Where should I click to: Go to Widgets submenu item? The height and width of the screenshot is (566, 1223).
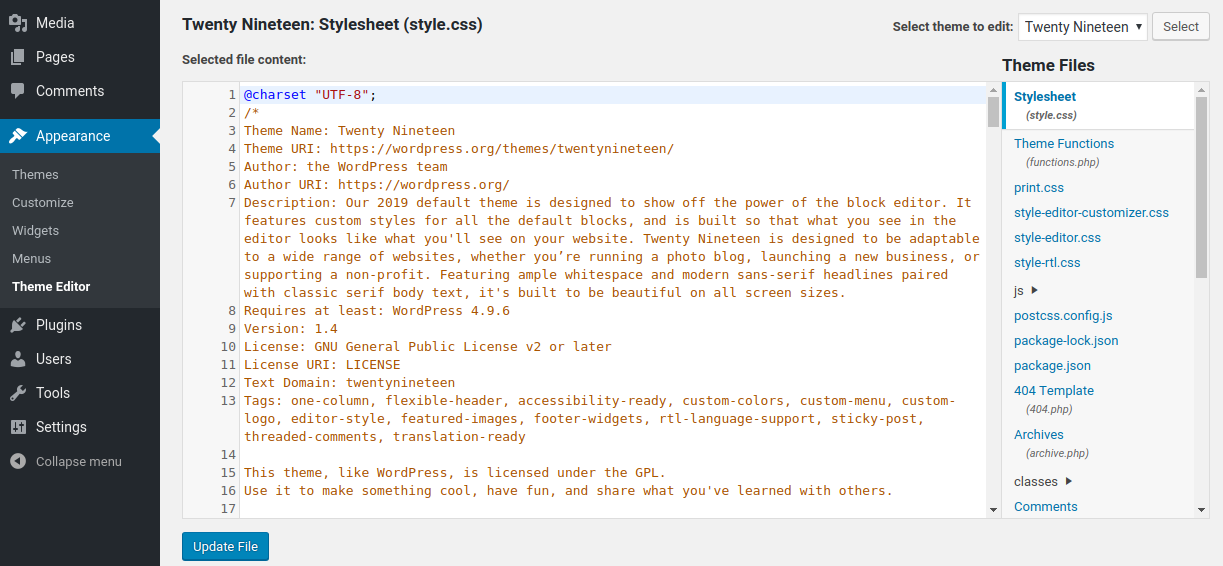pyautogui.click(x=35, y=230)
